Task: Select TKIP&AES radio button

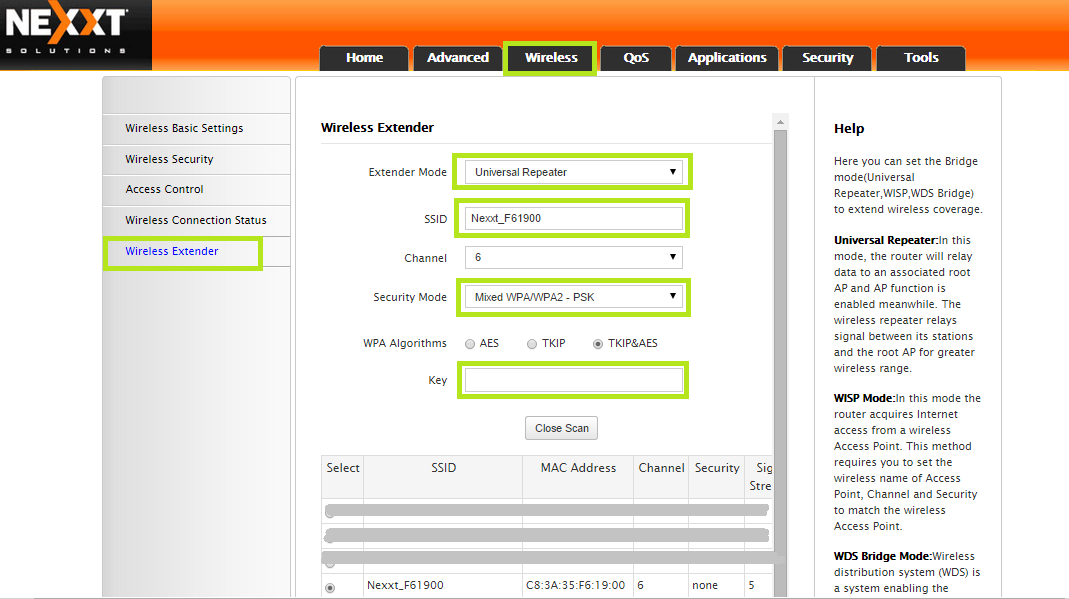Action: (598, 344)
